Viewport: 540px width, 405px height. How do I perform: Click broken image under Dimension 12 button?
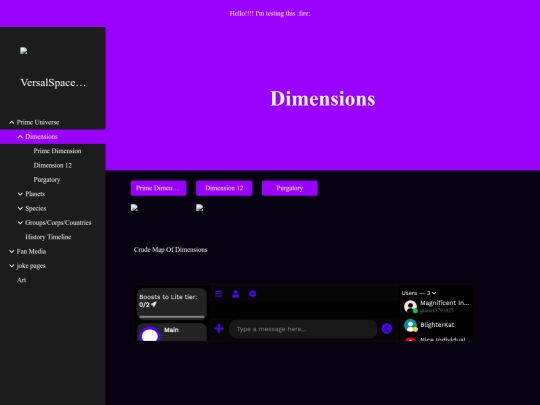point(199,208)
